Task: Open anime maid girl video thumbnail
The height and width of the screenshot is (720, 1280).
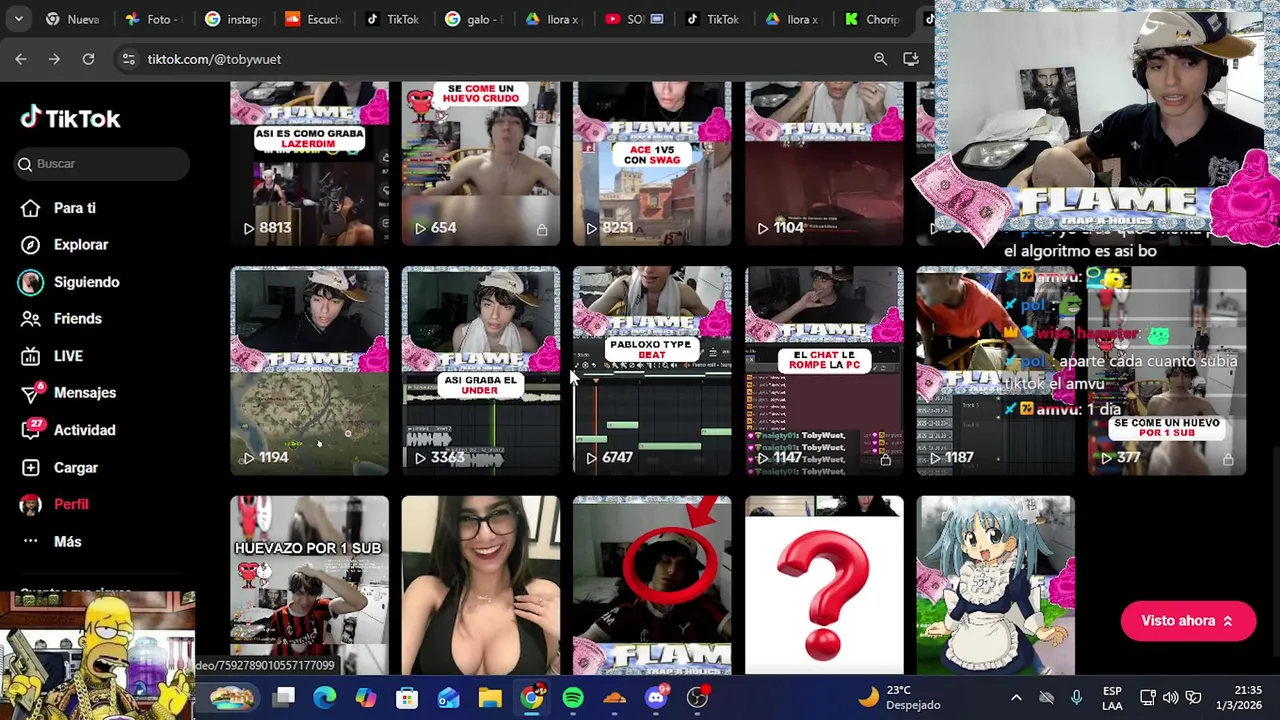Action: click(x=995, y=585)
